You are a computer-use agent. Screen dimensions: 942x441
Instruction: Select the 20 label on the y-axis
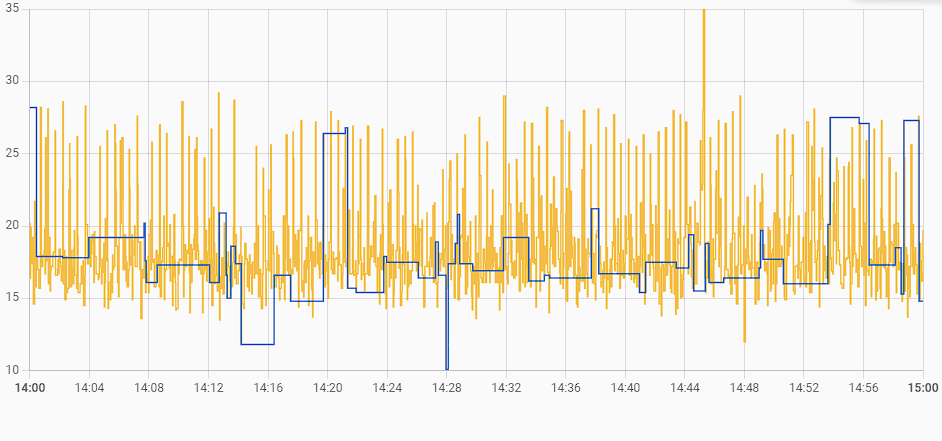[x=12, y=226]
